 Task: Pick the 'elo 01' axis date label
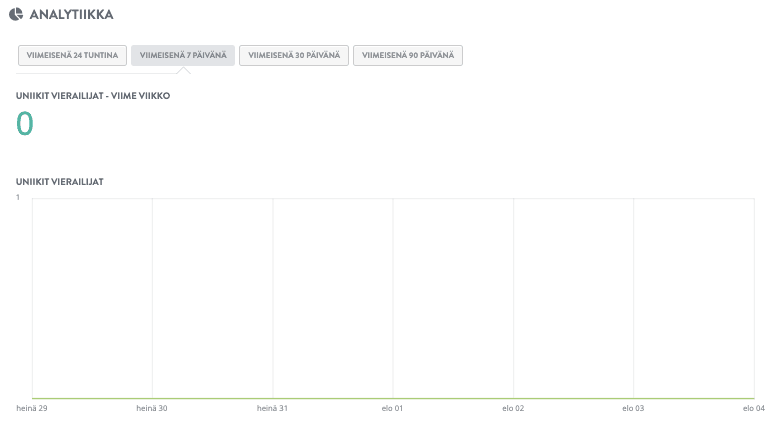click(x=392, y=408)
